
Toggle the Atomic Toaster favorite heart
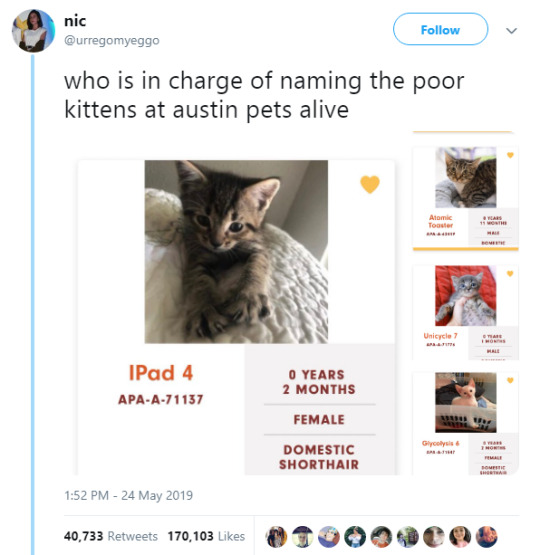point(510,155)
